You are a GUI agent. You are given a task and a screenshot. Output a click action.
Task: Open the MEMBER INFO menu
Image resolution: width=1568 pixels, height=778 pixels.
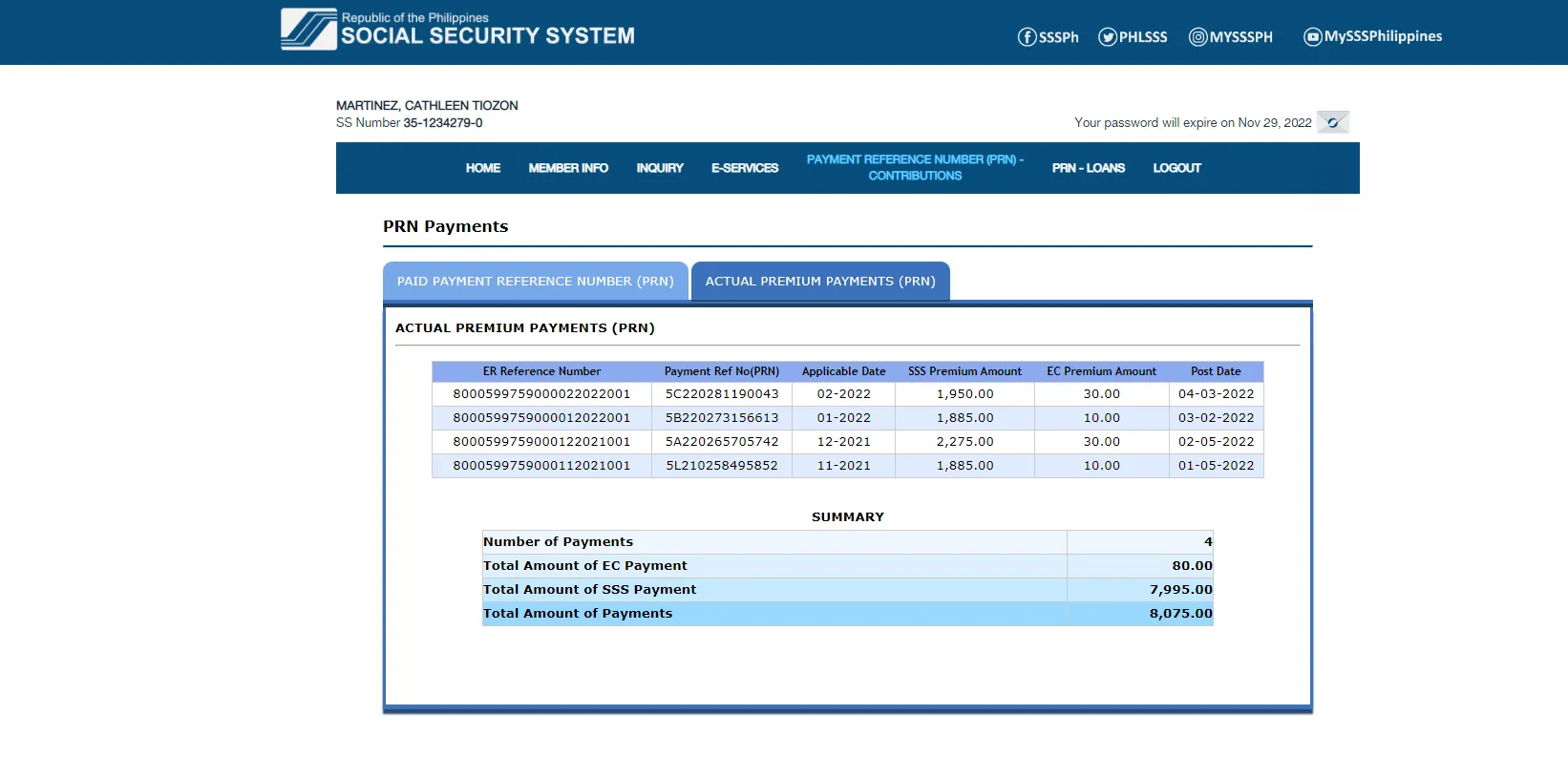[568, 168]
